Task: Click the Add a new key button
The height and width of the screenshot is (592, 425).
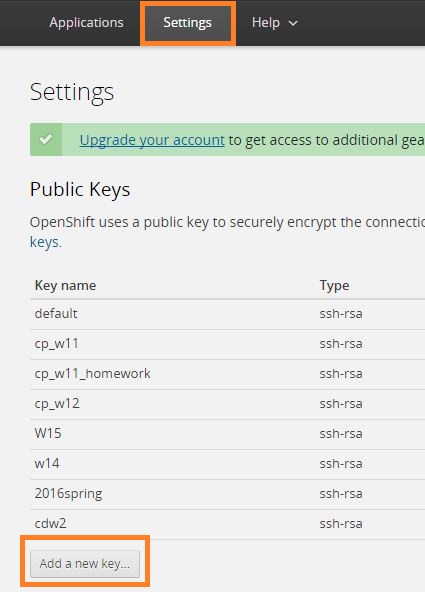Action: pyautogui.click(x=85, y=564)
